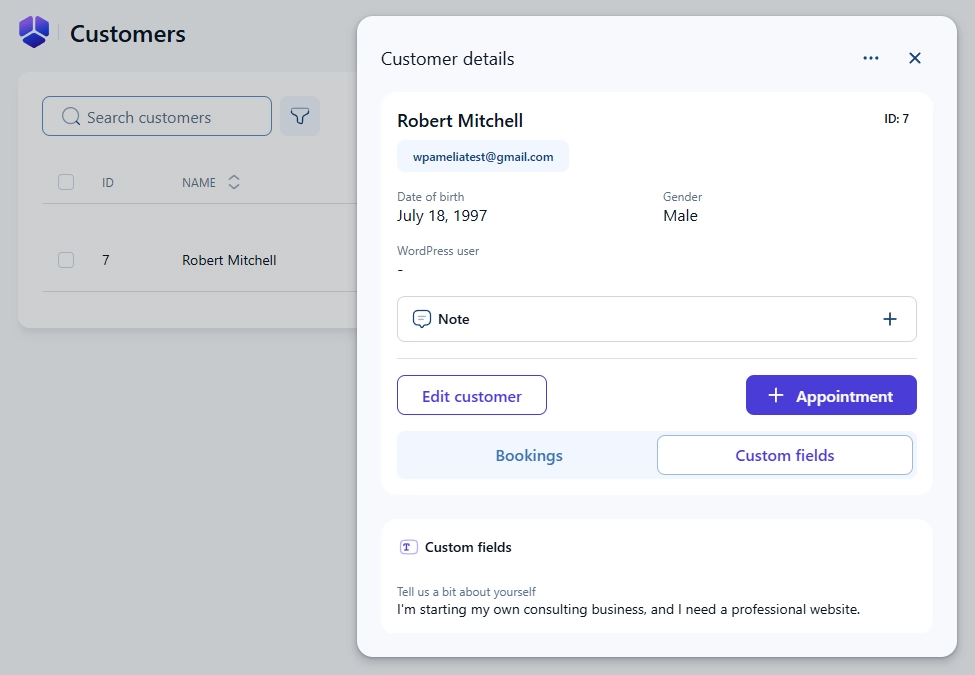Click the wpameliatest@gmail.com email chip
Screen dimensions: 975x675
point(483,157)
